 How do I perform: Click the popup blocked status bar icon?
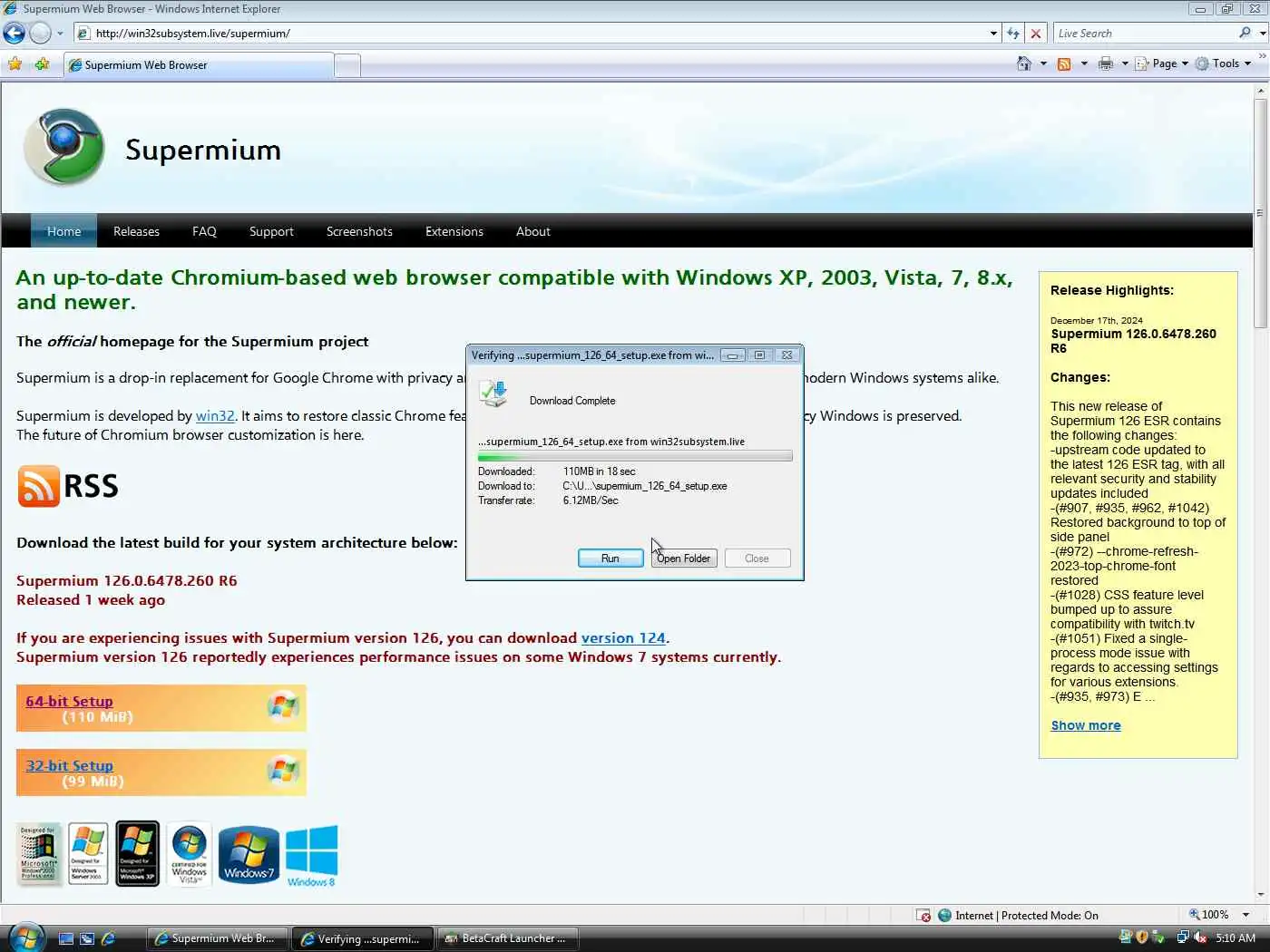(x=923, y=916)
